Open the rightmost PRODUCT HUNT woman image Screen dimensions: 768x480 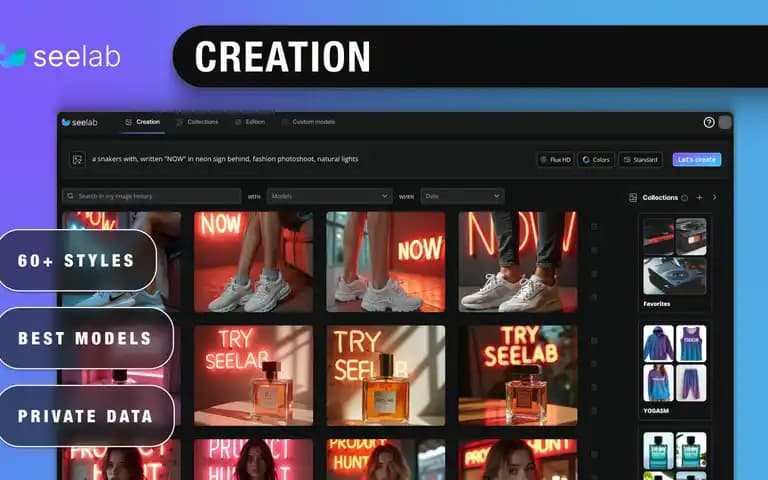point(518,459)
